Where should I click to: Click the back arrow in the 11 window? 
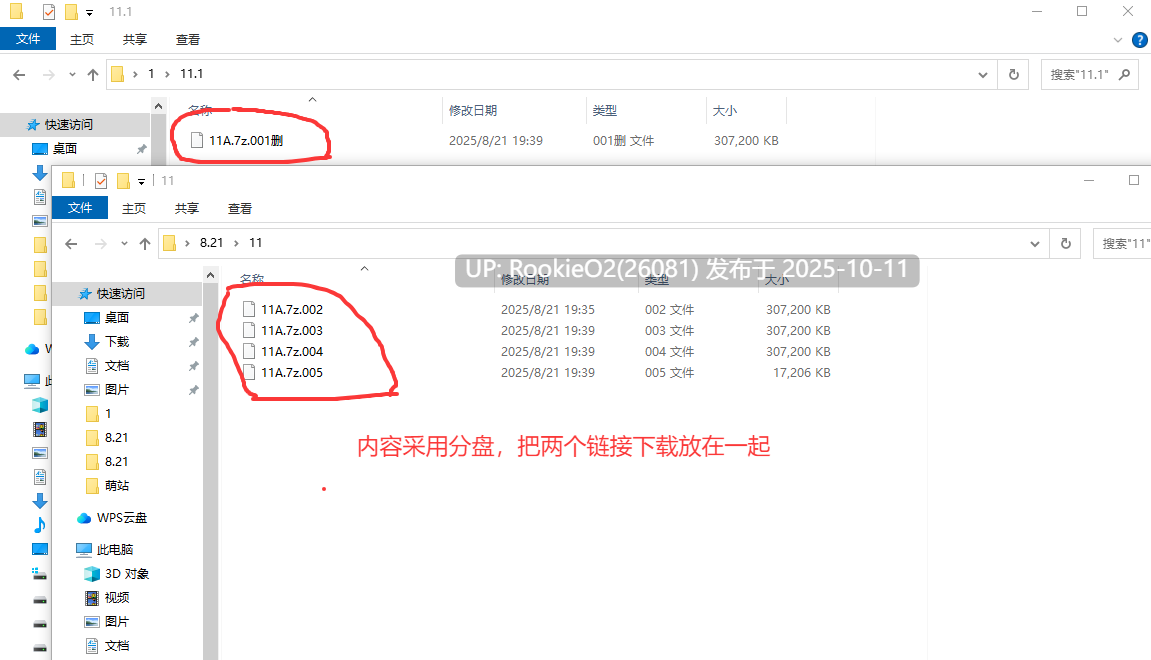pos(71,243)
